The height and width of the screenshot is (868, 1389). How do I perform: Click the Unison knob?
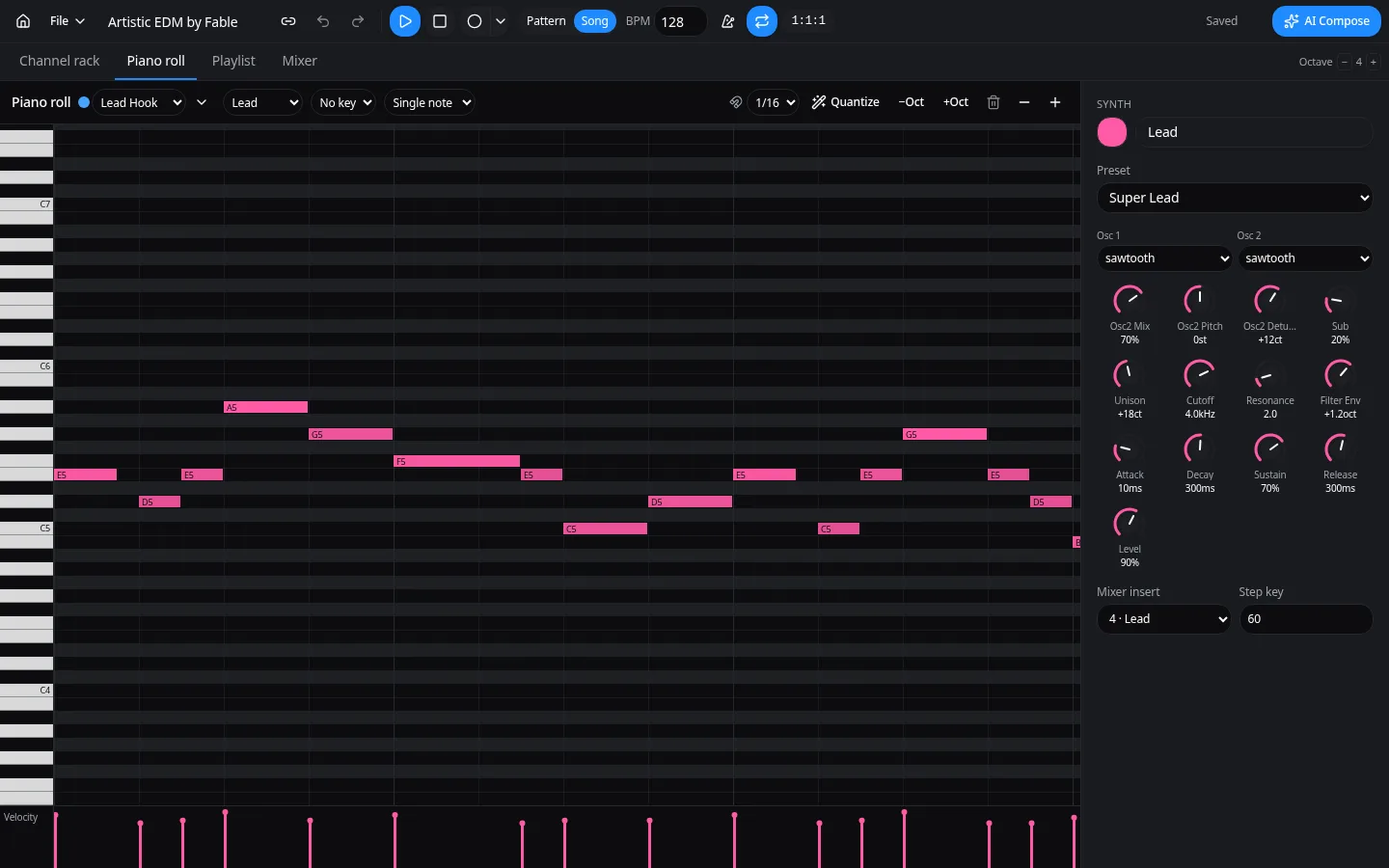coord(1130,374)
